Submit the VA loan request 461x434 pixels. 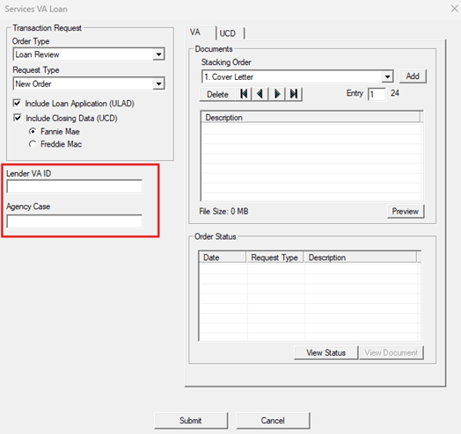(x=191, y=421)
